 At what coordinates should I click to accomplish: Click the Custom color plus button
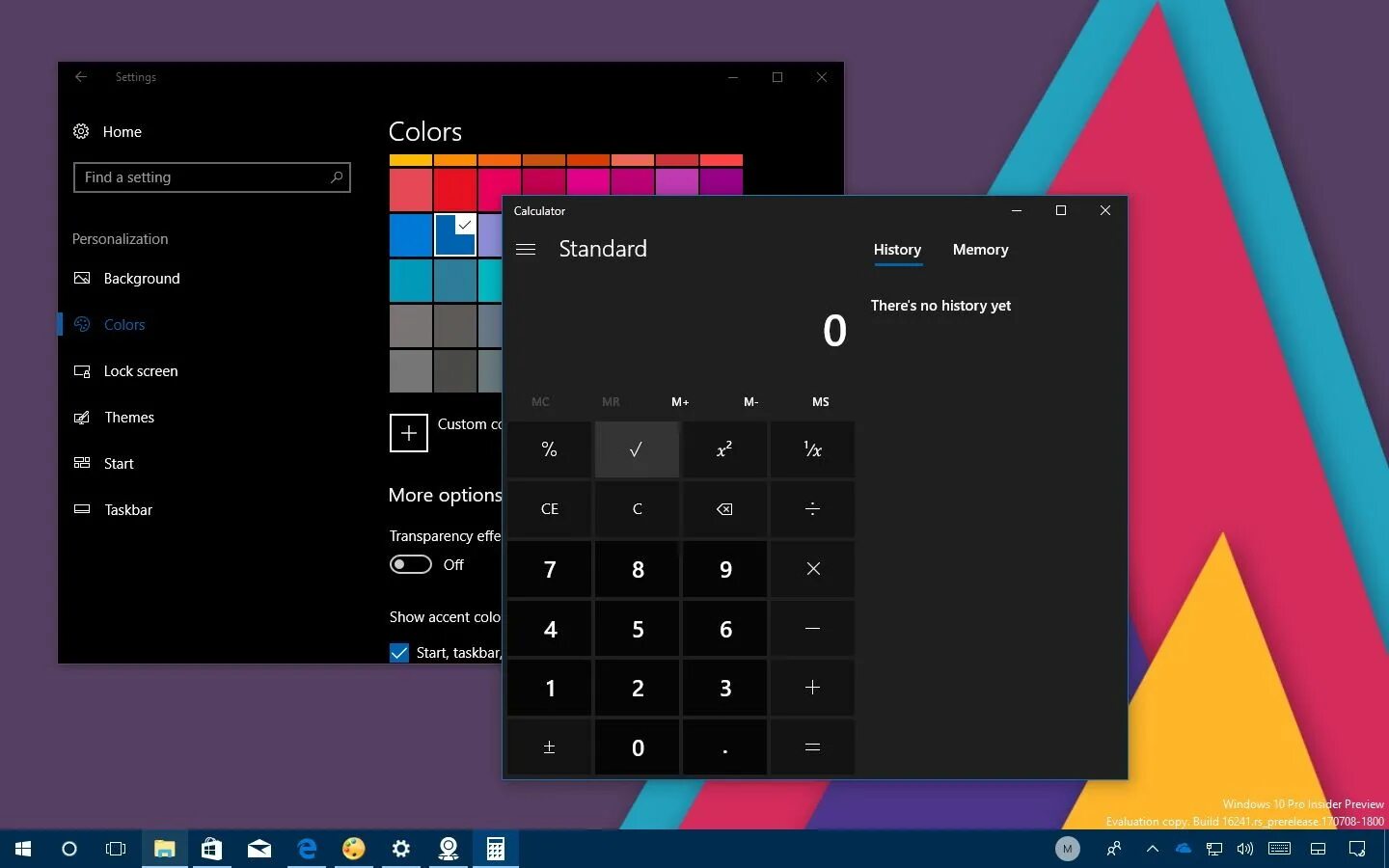coord(408,433)
